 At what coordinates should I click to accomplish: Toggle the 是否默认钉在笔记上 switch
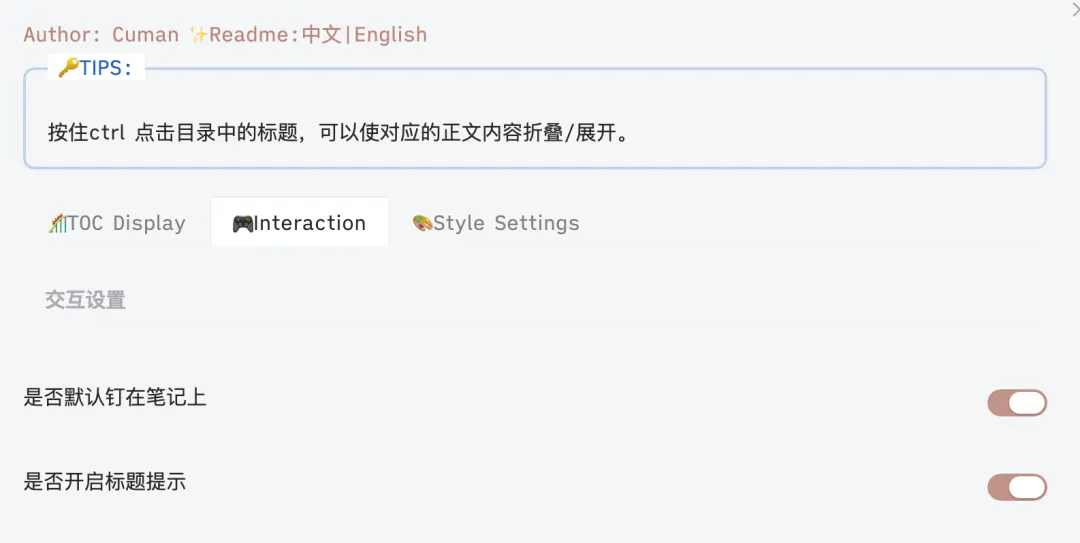1017,403
